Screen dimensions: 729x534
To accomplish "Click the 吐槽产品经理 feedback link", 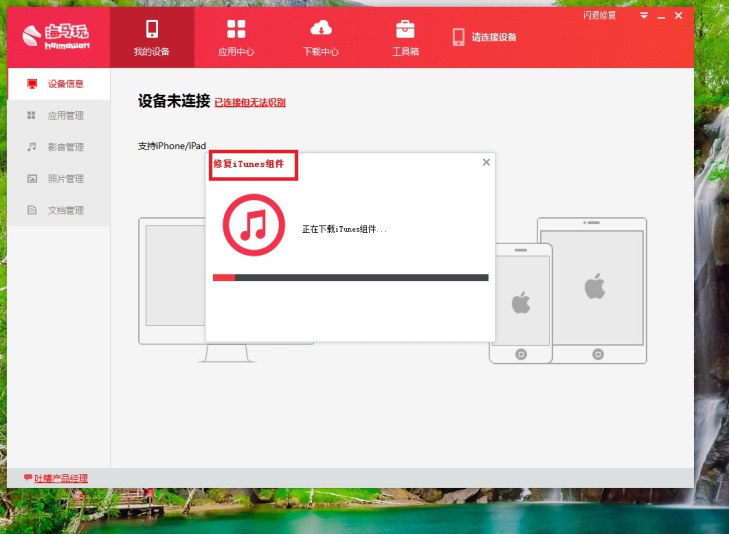I will 61,478.
